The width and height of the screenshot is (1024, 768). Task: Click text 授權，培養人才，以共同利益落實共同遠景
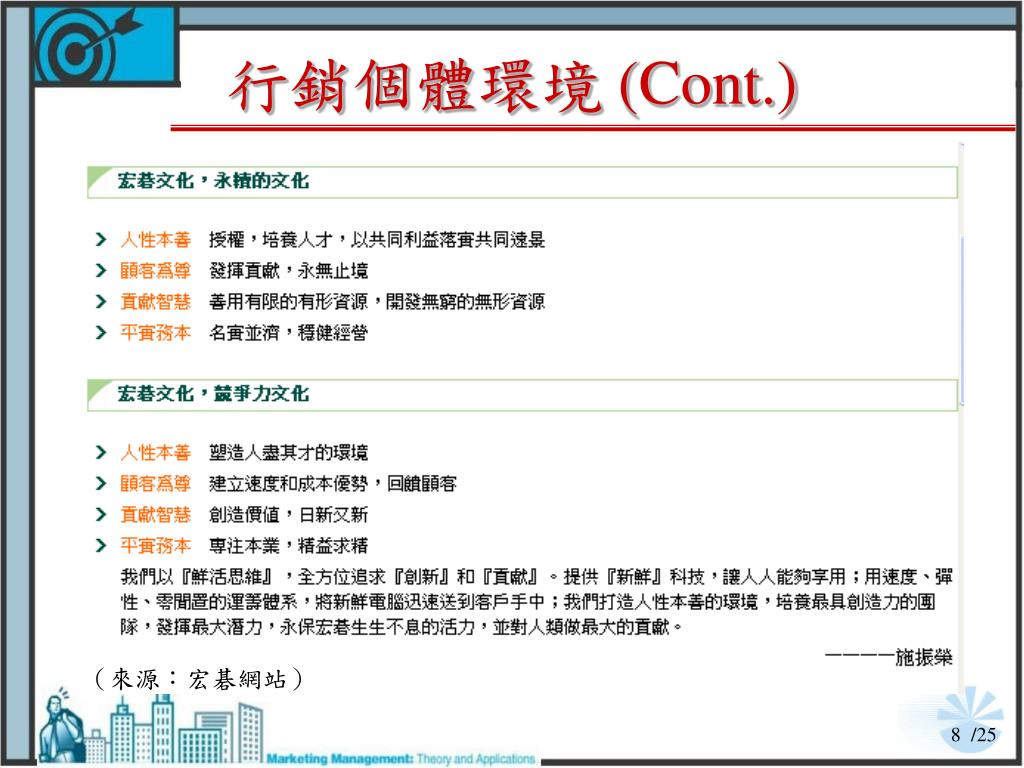point(377,240)
